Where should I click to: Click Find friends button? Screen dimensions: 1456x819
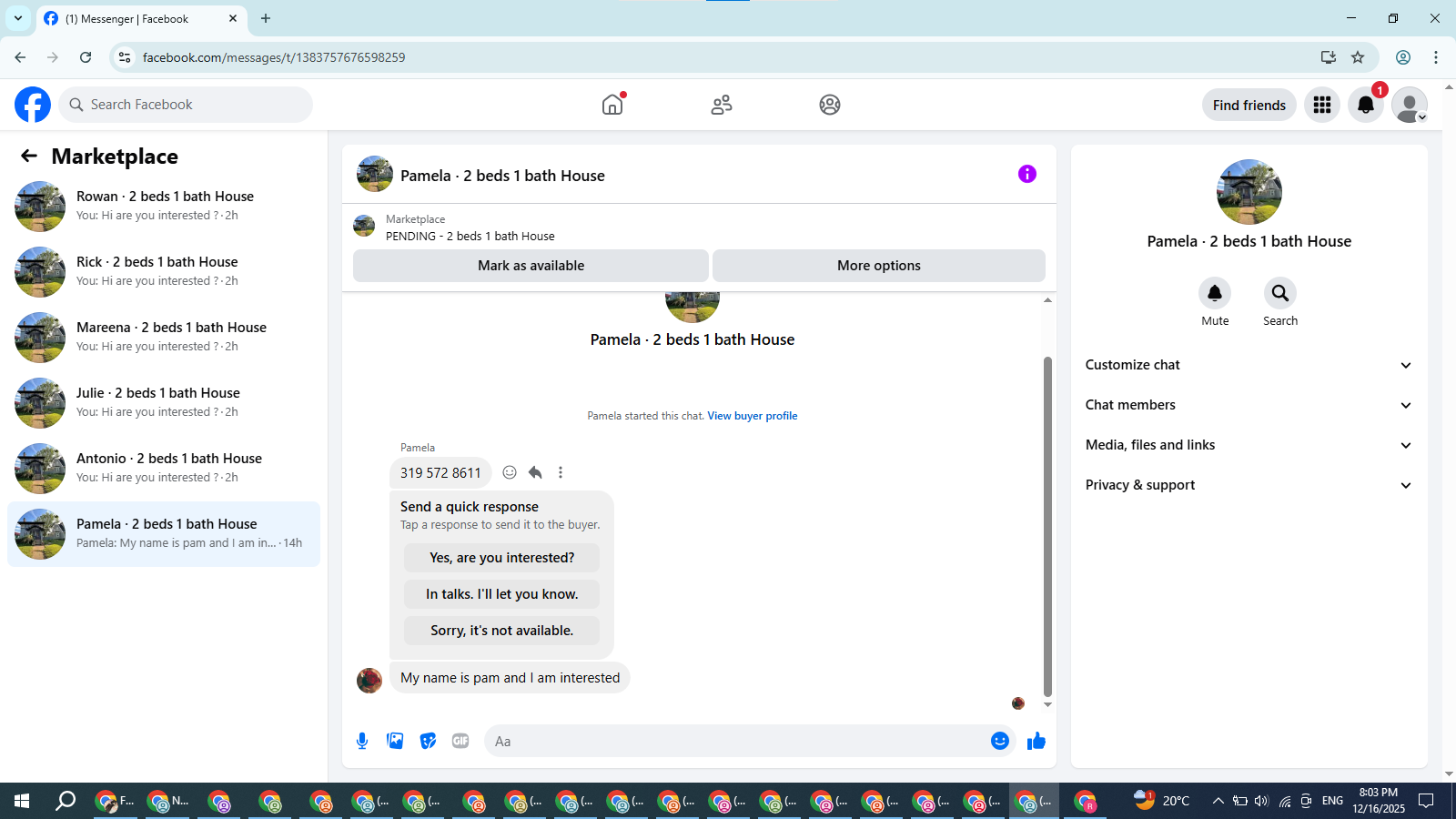[1249, 105]
